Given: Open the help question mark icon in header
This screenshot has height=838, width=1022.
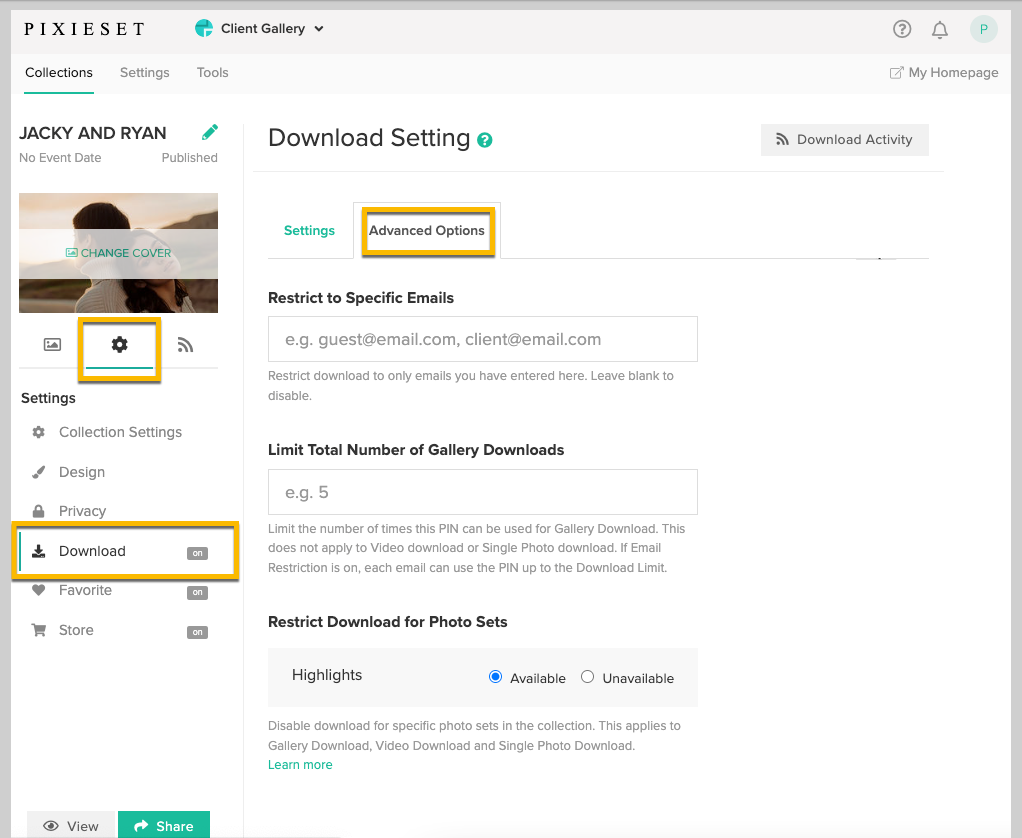Looking at the screenshot, I should (x=901, y=29).
